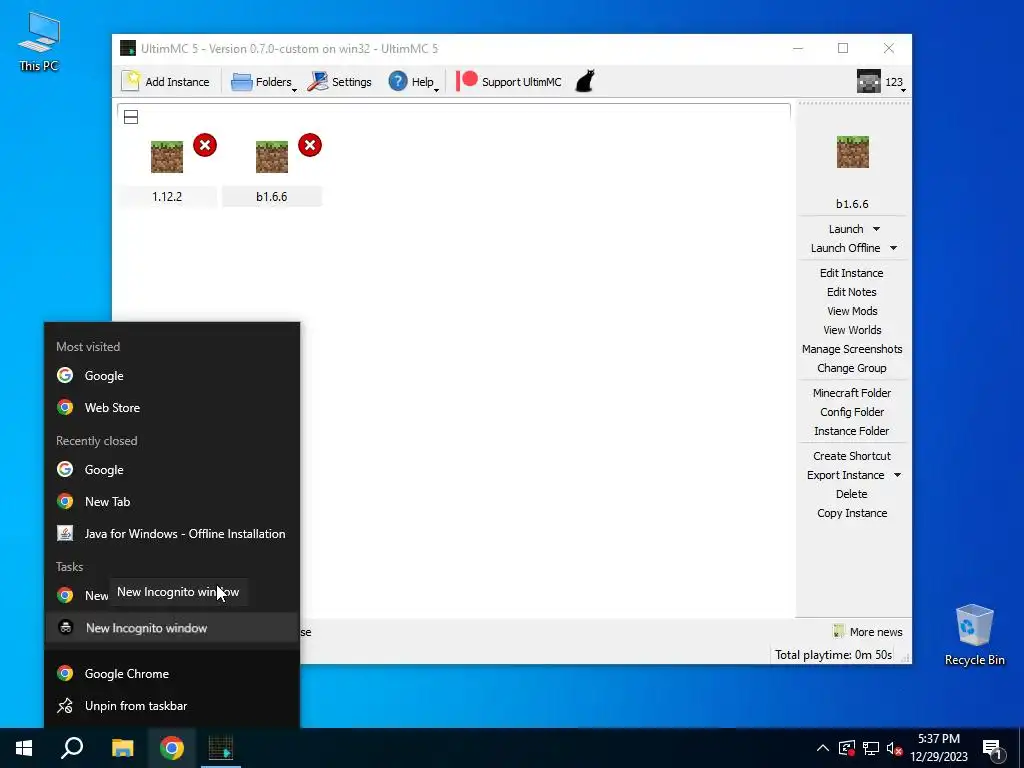Select the 1.12.2 instance grass block
Image resolution: width=1024 pixels, height=768 pixels.
(167, 157)
